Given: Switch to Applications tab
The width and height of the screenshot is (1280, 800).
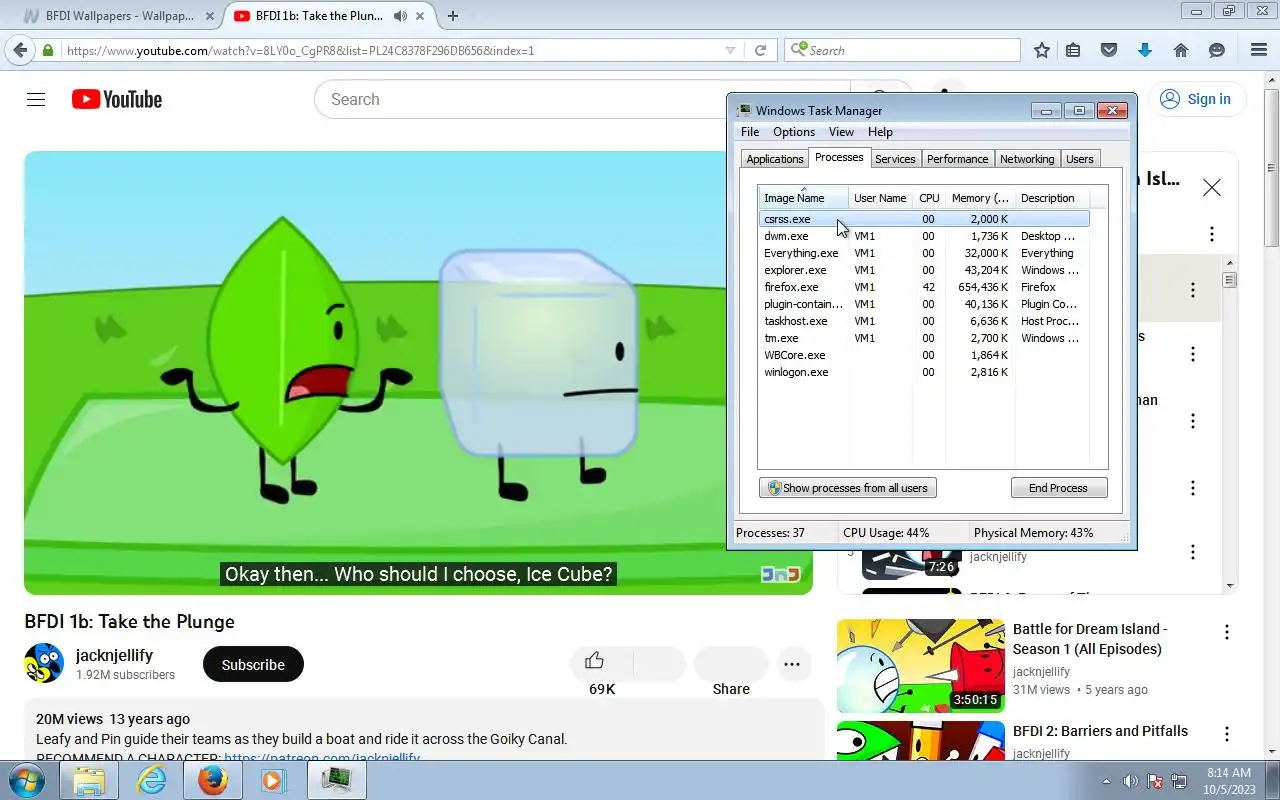Looking at the screenshot, I should (x=775, y=159).
